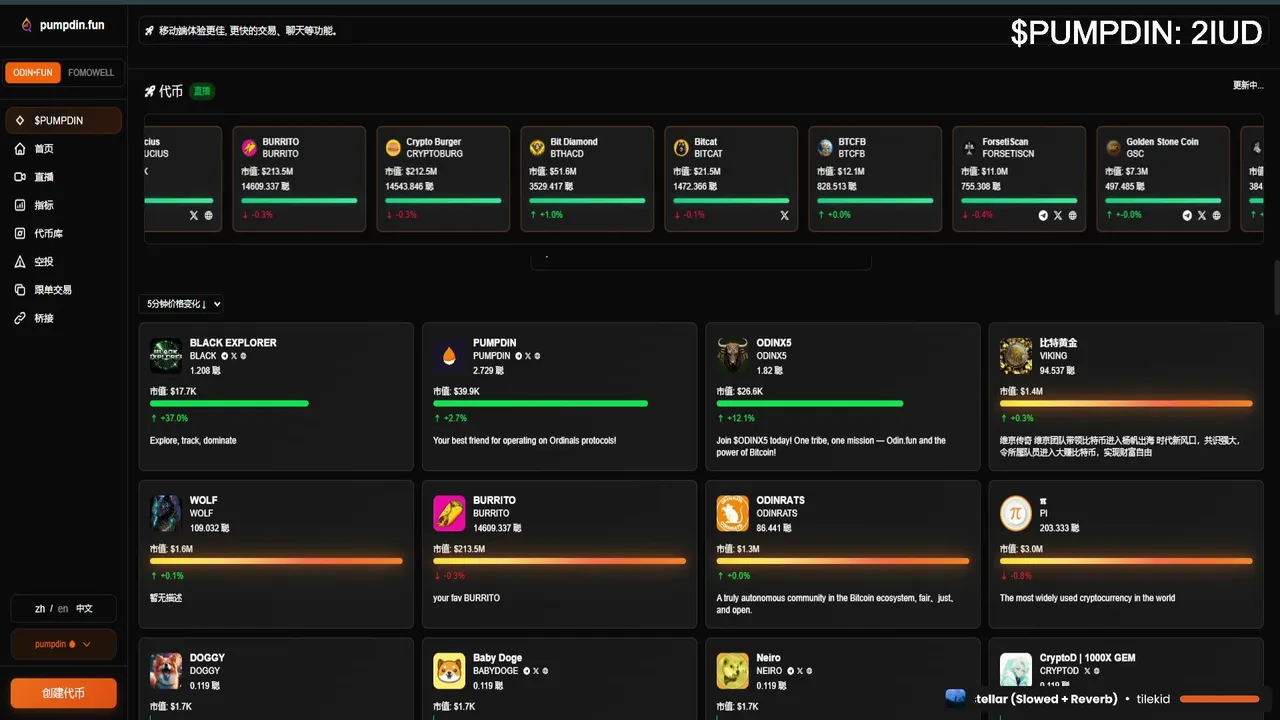Open the $PUMPDIN diamond sidebar item
The height and width of the screenshot is (720, 1280).
pyautogui.click(x=63, y=120)
